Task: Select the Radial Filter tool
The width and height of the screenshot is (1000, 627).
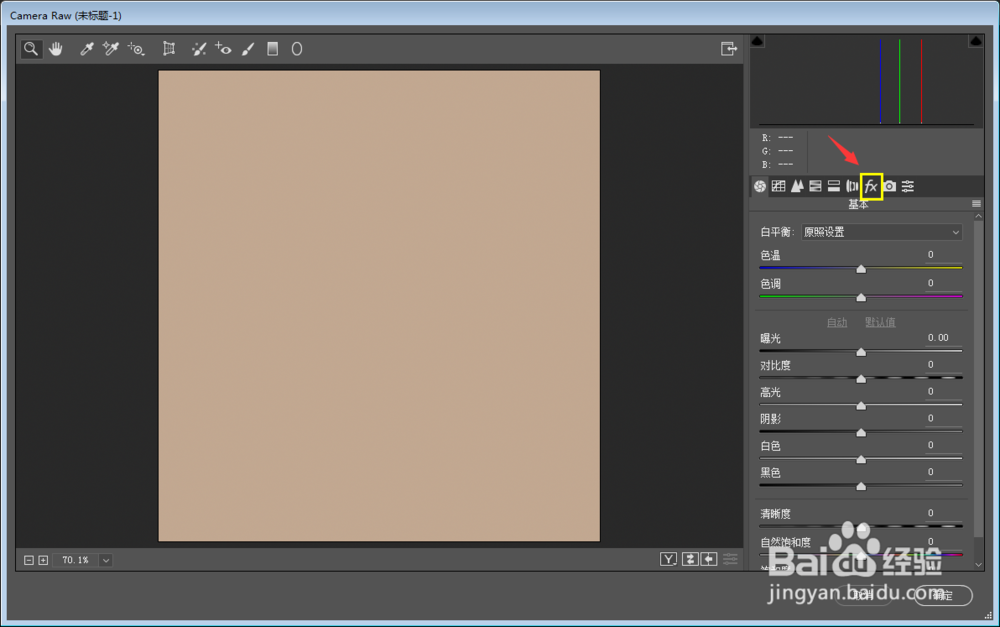Action: [297, 48]
